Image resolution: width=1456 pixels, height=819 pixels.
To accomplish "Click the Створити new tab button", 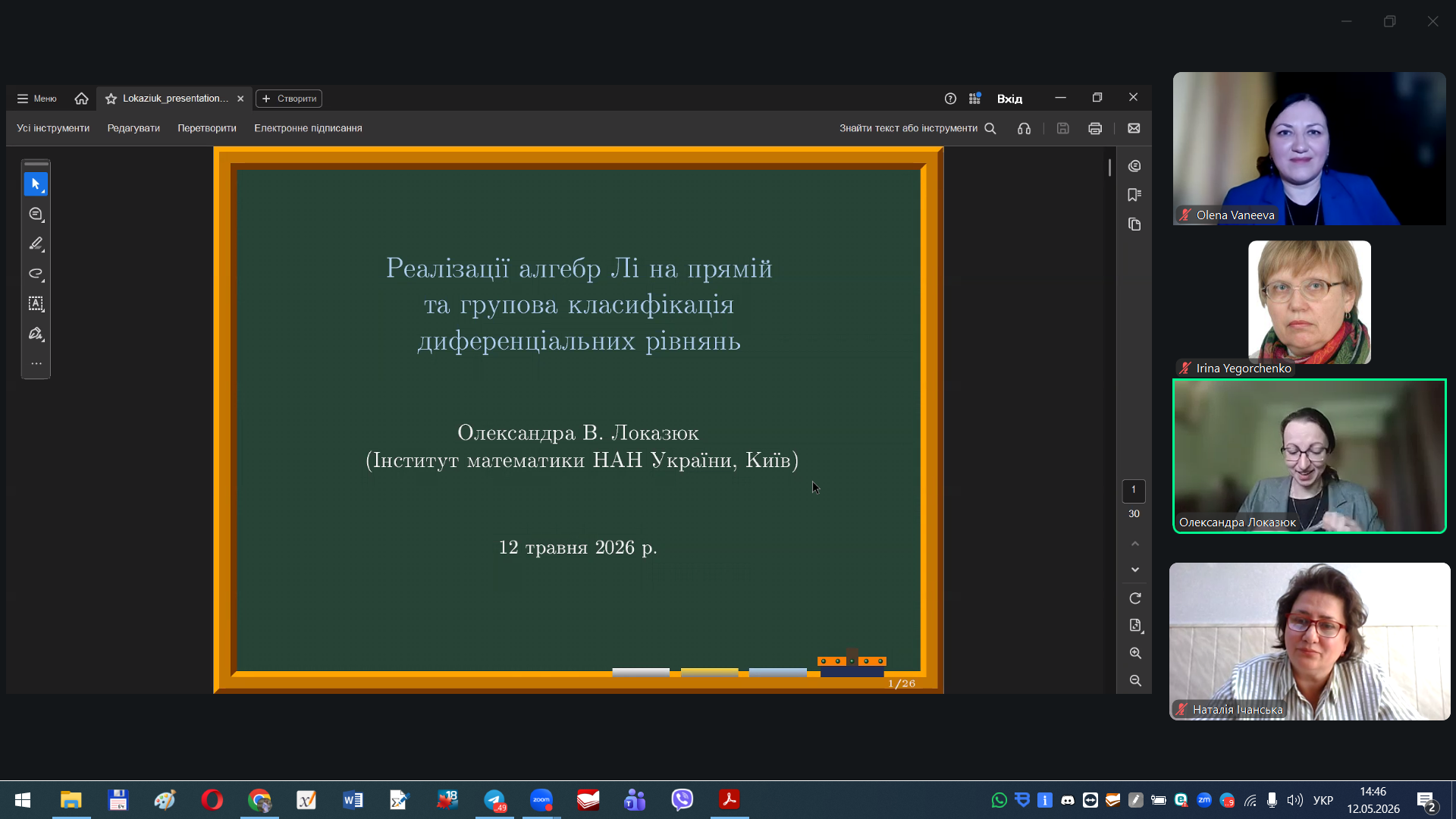I will pos(289,99).
